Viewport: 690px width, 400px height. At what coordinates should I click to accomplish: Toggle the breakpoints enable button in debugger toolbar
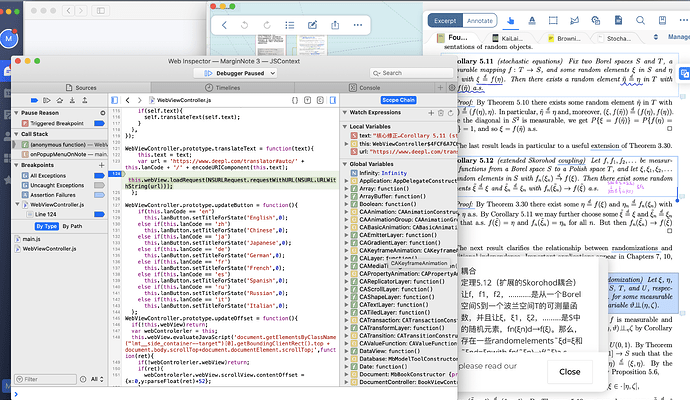click(x=34, y=100)
